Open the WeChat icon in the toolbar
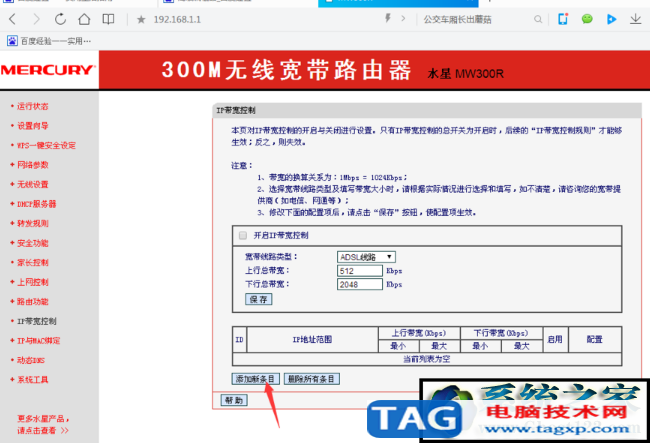650x443 pixels. 587,19
